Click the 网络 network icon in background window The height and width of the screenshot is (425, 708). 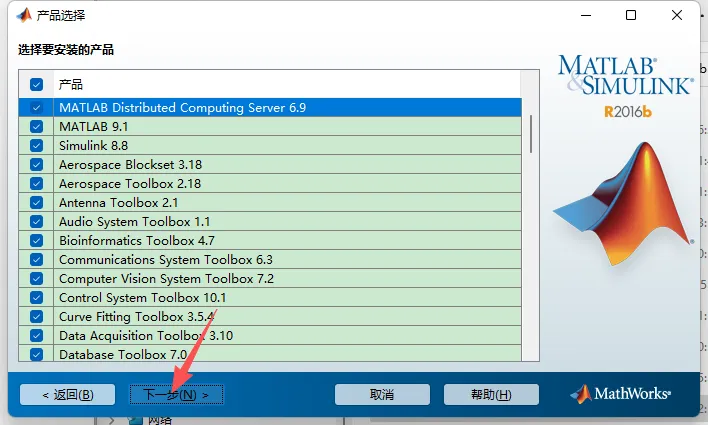(x=135, y=421)
